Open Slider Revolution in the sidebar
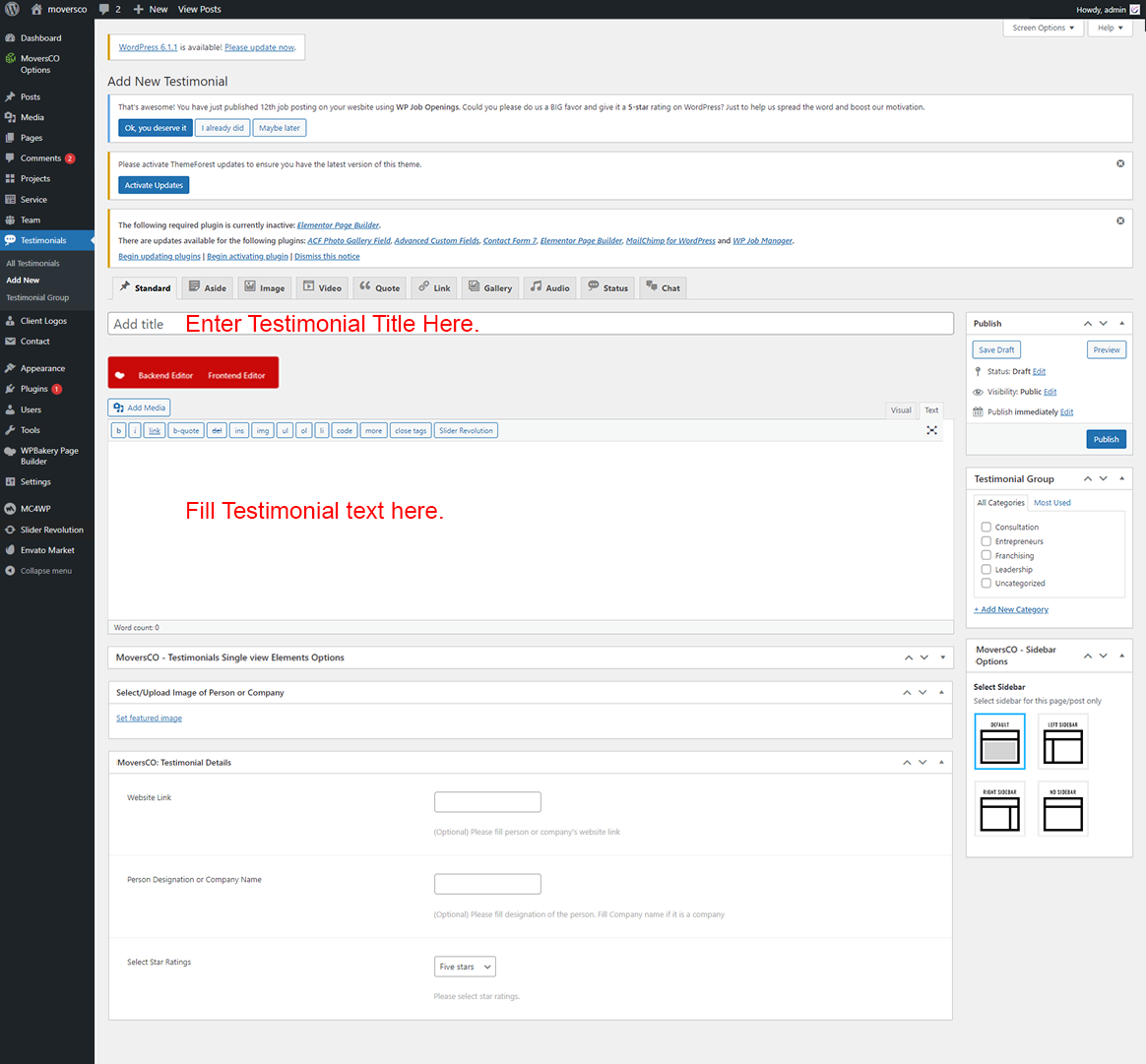1146x1064 pixels. click(51, 530)
